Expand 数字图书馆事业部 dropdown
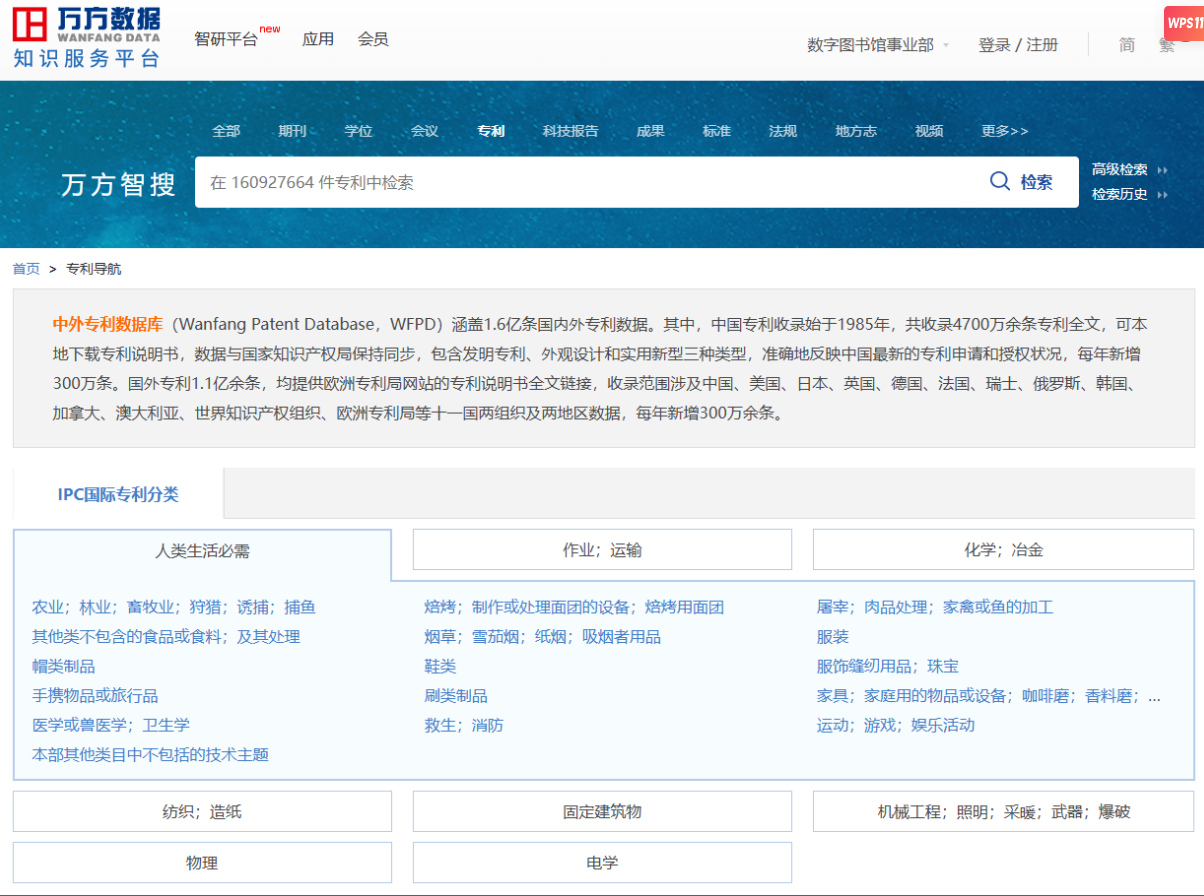This screenshot has height=896, width=1204. click(x=946, y=45)
